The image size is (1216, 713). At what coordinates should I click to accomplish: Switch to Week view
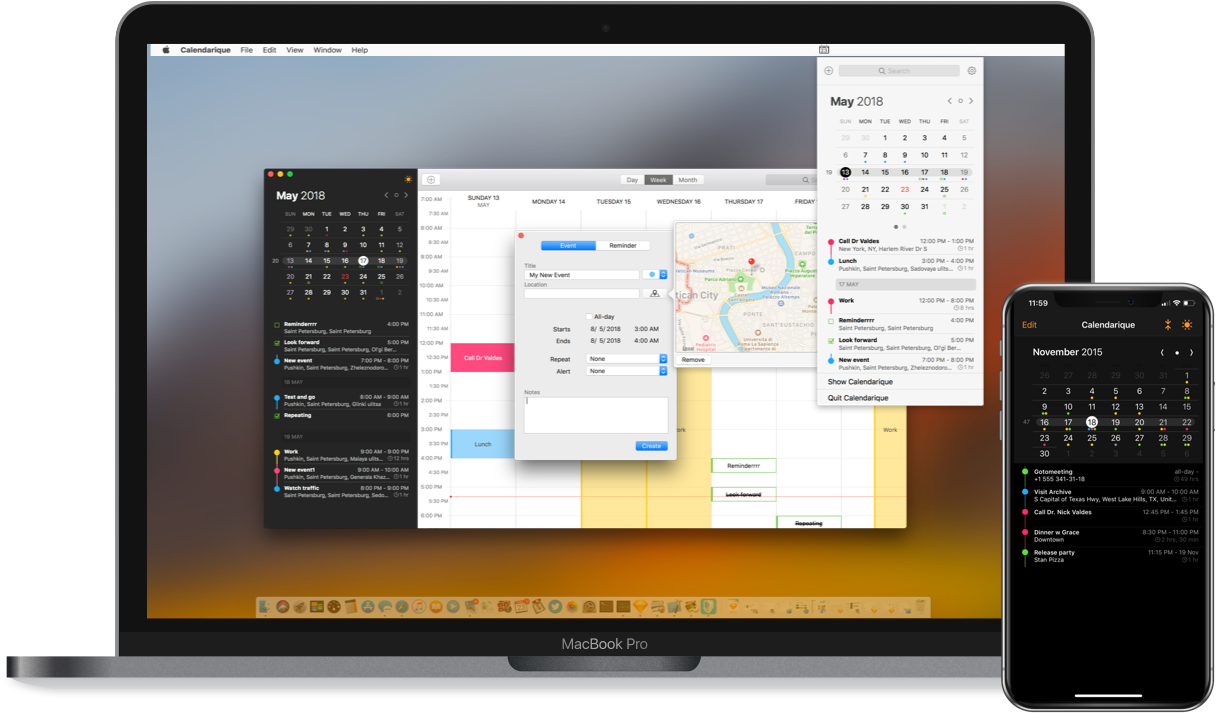click(x=658, y=180)
